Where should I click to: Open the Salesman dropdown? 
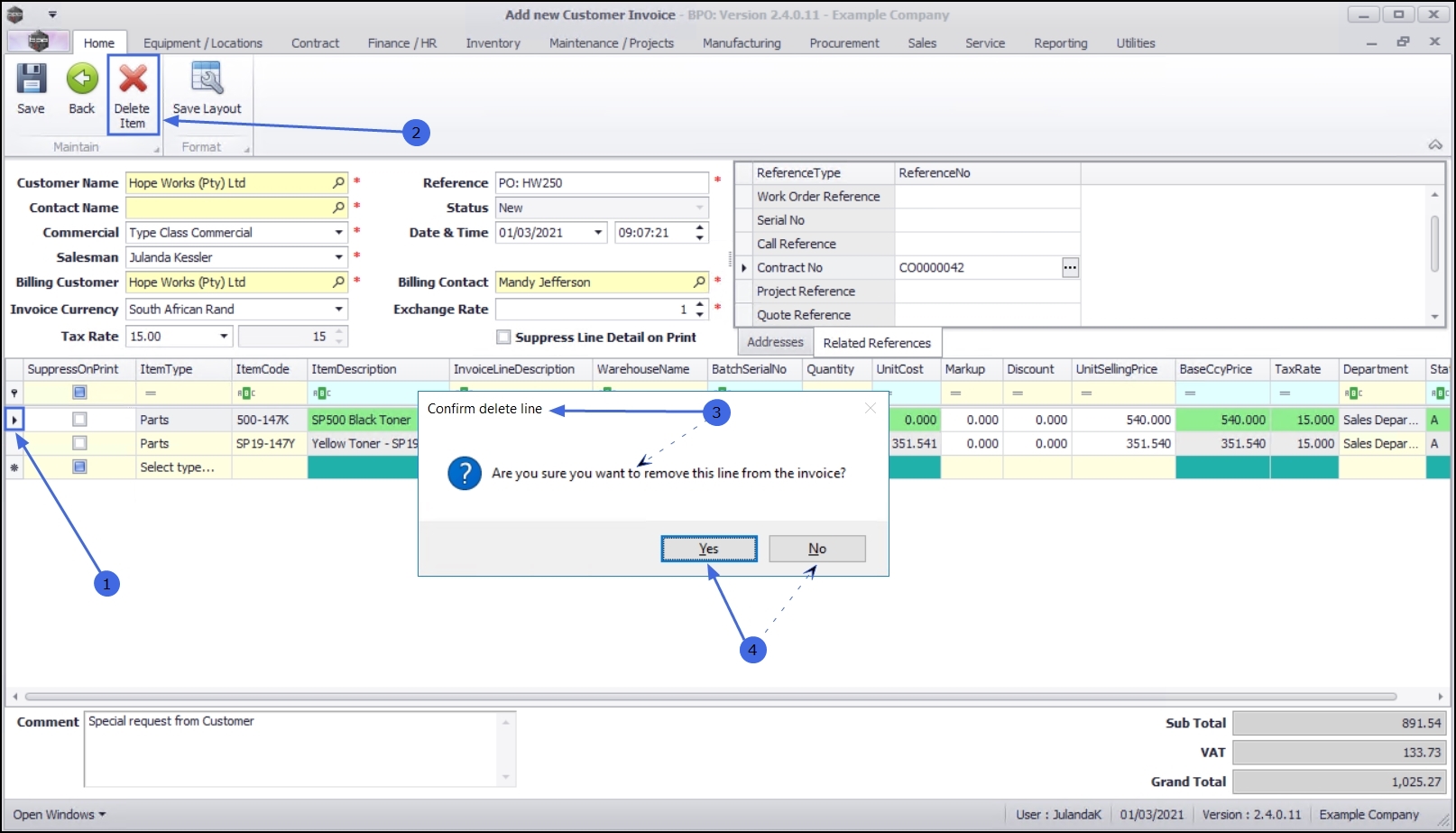[x=338, y=257]
